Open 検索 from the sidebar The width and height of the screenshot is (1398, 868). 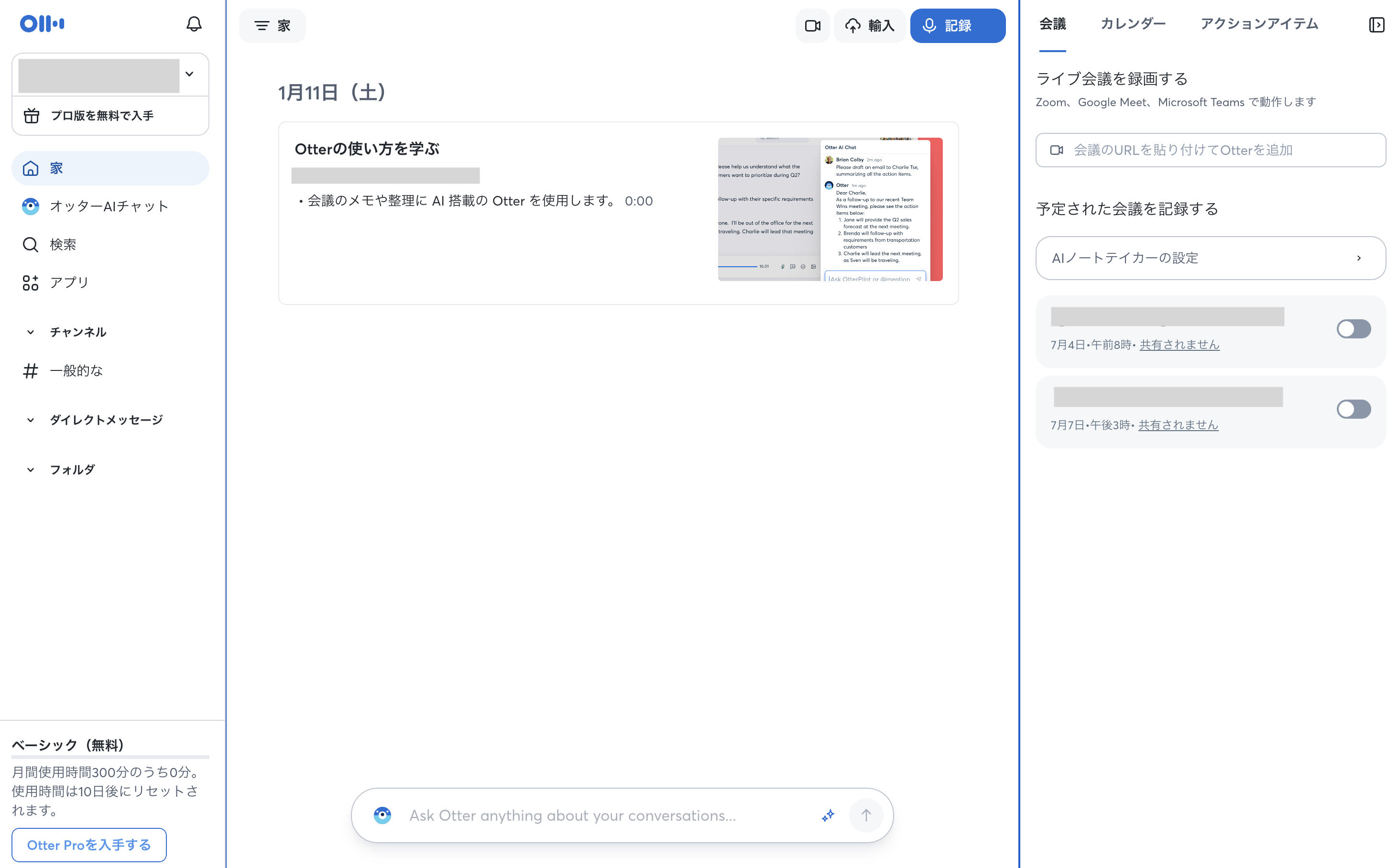point(63,244)
